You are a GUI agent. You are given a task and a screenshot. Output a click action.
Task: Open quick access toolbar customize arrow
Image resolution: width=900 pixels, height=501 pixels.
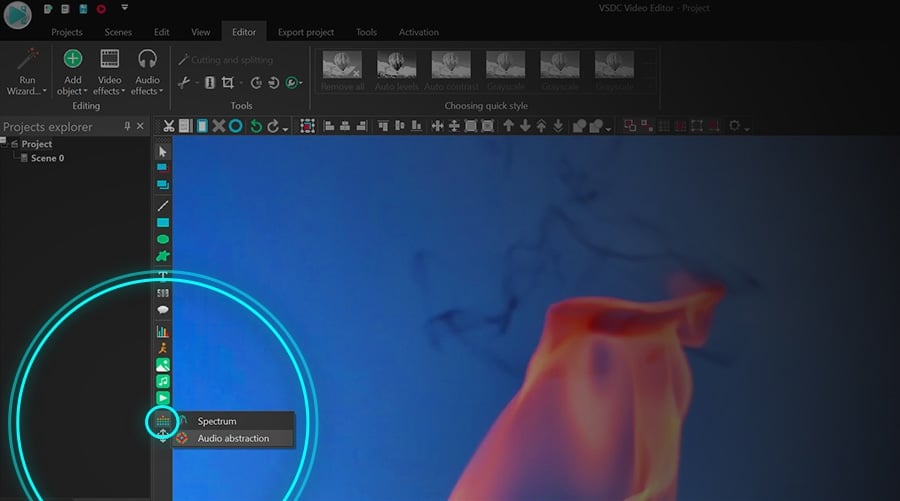[125, 8]
